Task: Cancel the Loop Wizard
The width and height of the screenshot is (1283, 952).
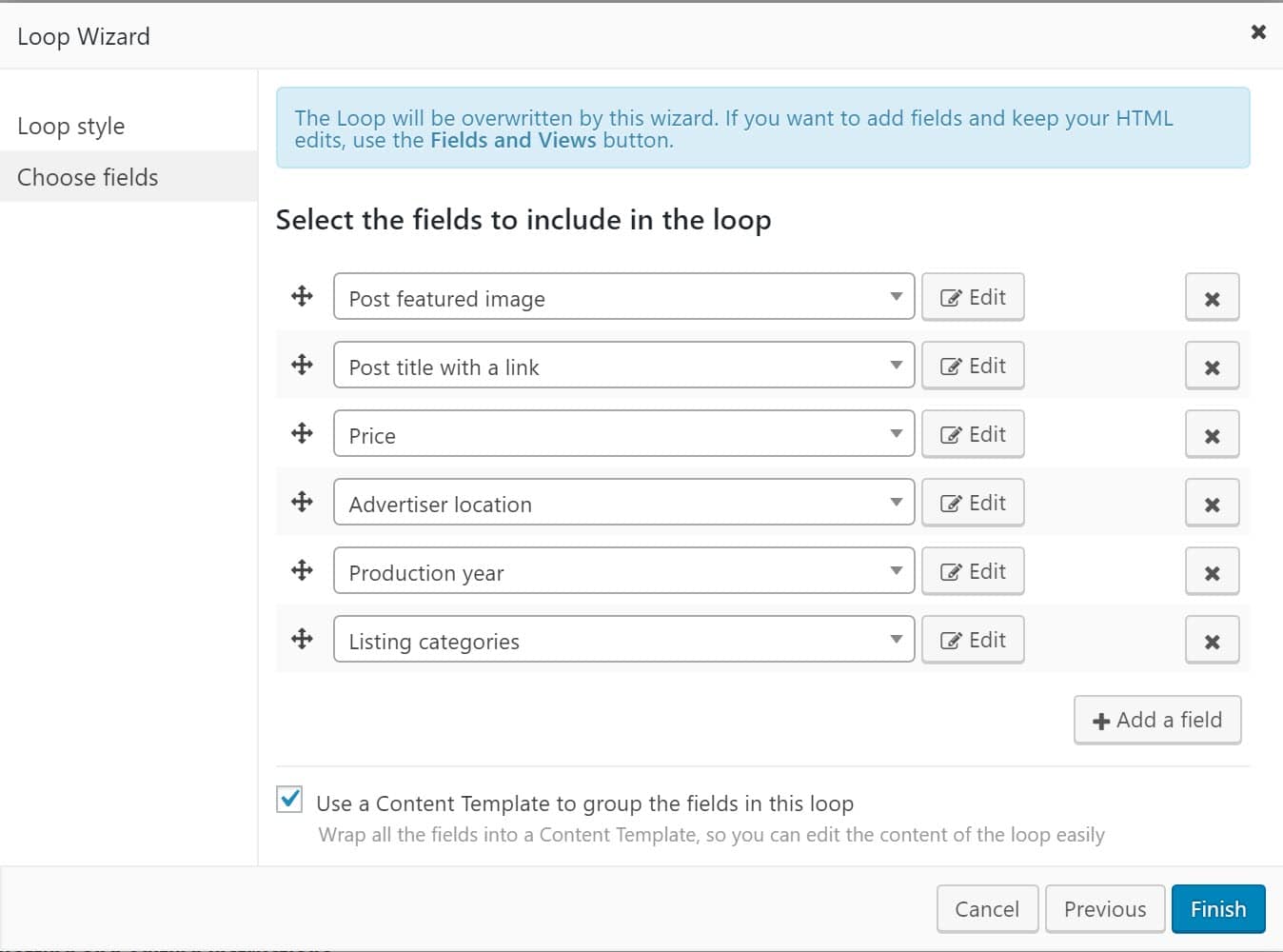Action: [x=987, y=908]
